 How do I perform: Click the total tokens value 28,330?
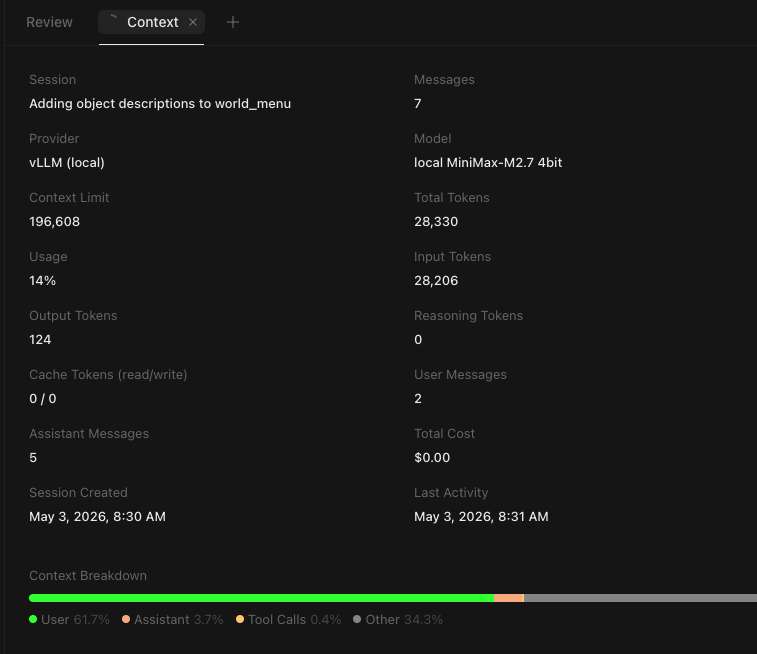coord(436,222)
